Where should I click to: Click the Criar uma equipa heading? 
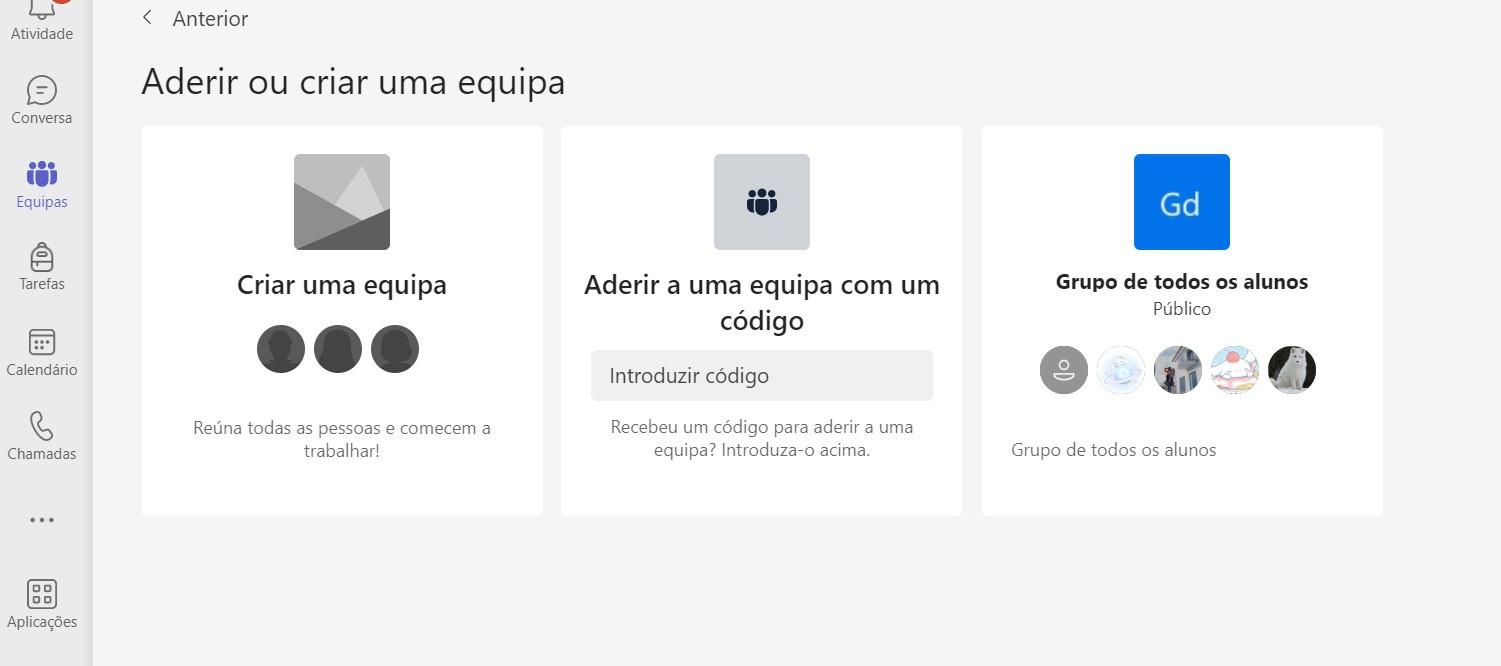(341, 285)
